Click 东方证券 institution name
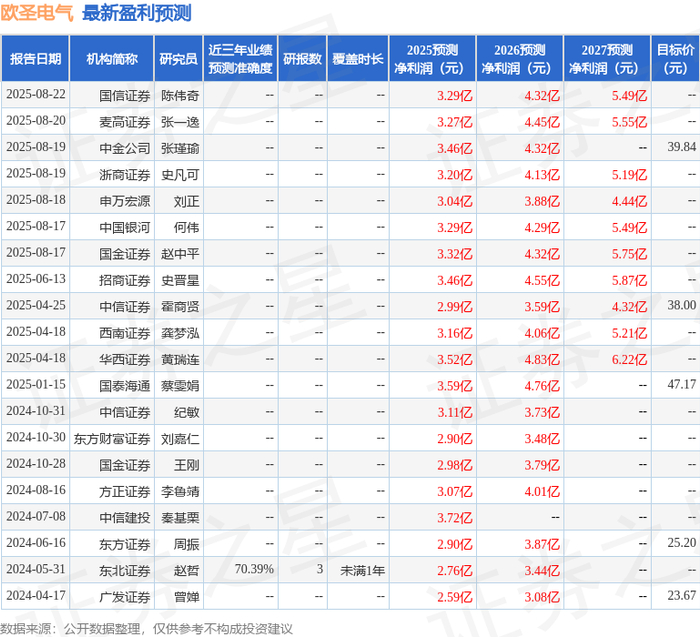Screen dimensions: 700x637 coord(125,544)
